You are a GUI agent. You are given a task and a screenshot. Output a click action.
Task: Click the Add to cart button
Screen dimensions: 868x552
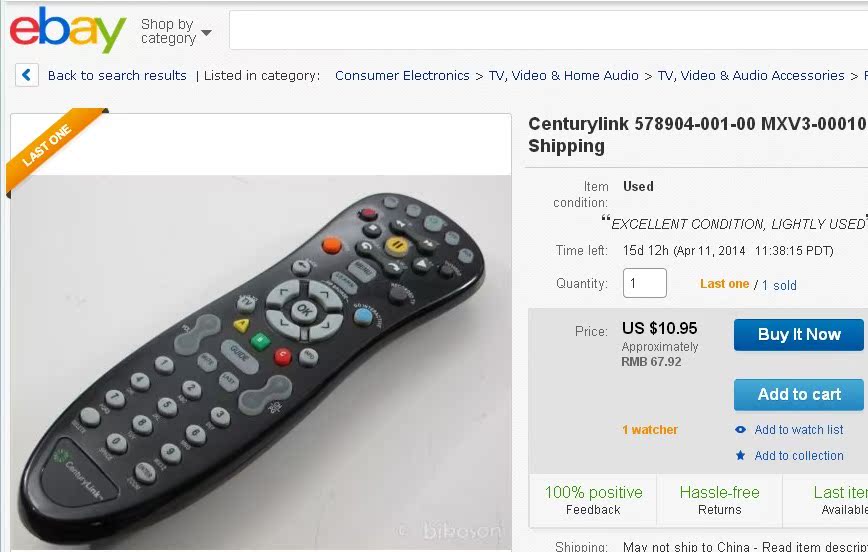click(799, 394)
